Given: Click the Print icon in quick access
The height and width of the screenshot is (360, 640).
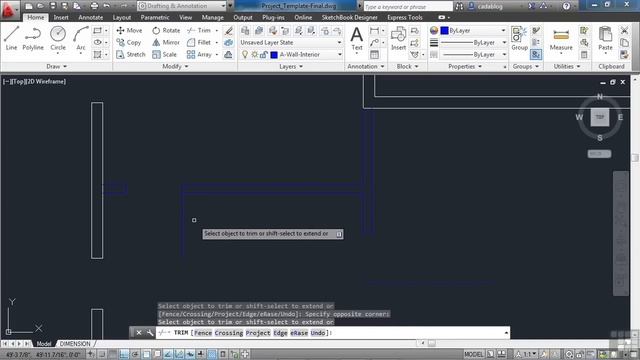Looking at the screenshot, I should coord(94,6).
